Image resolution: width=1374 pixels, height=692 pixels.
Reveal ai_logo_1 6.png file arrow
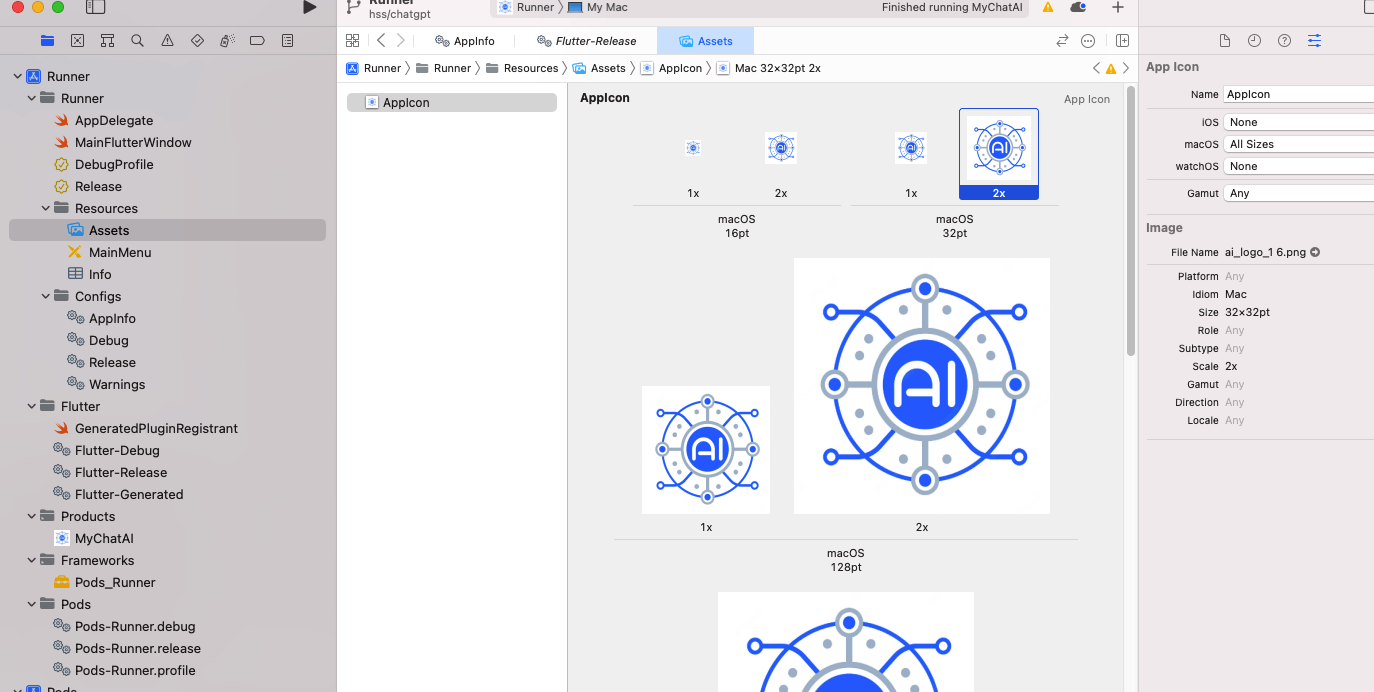coord(1315,252)
